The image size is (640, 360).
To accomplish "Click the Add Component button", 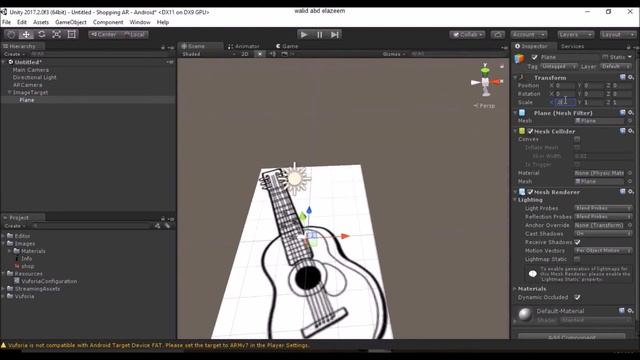I will click(571, 337).
